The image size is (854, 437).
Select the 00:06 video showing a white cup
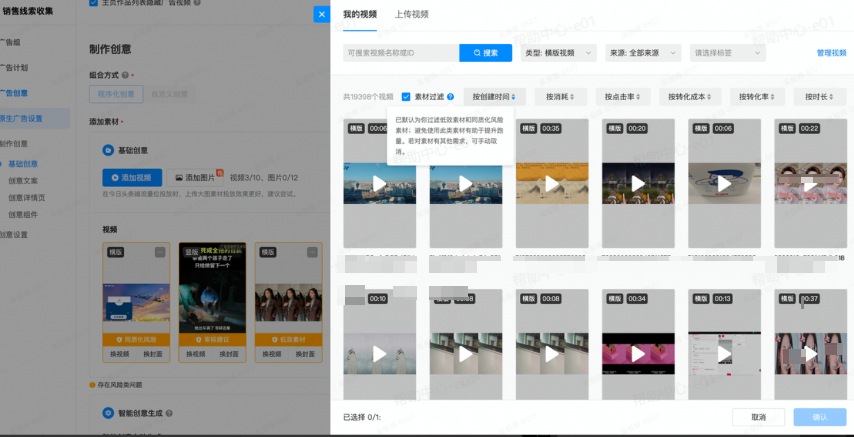pos(724,184)
